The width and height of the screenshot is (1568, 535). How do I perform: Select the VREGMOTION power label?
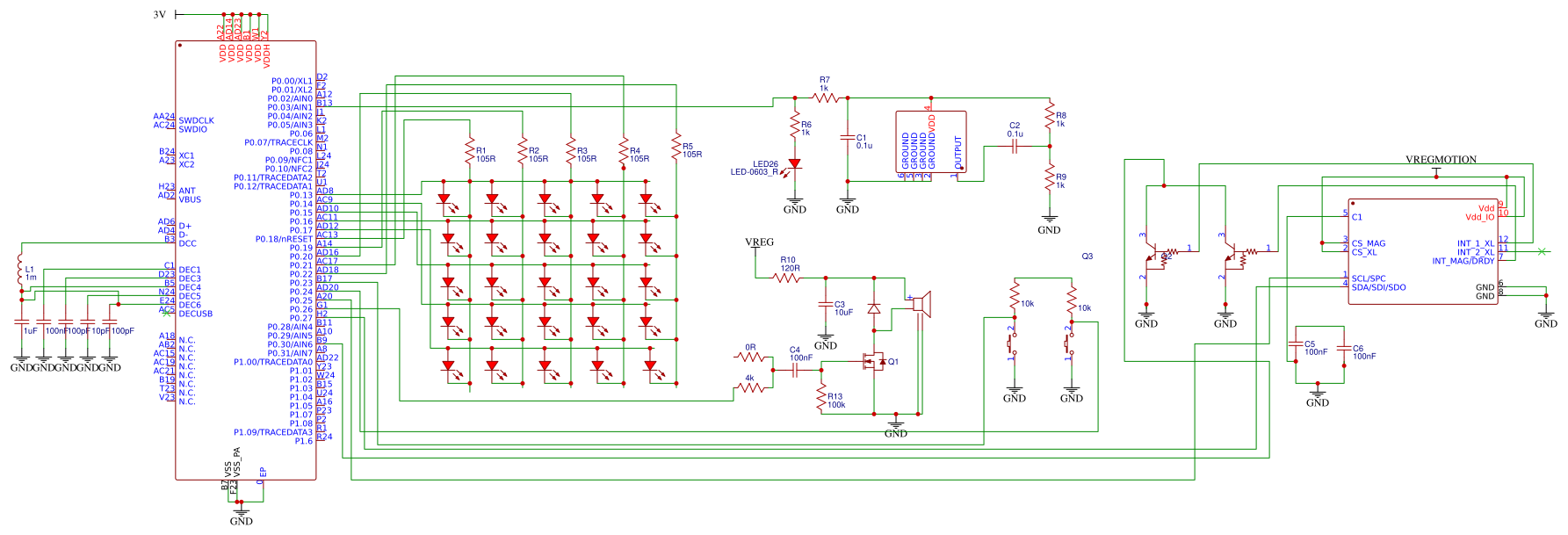(1442, 160)
